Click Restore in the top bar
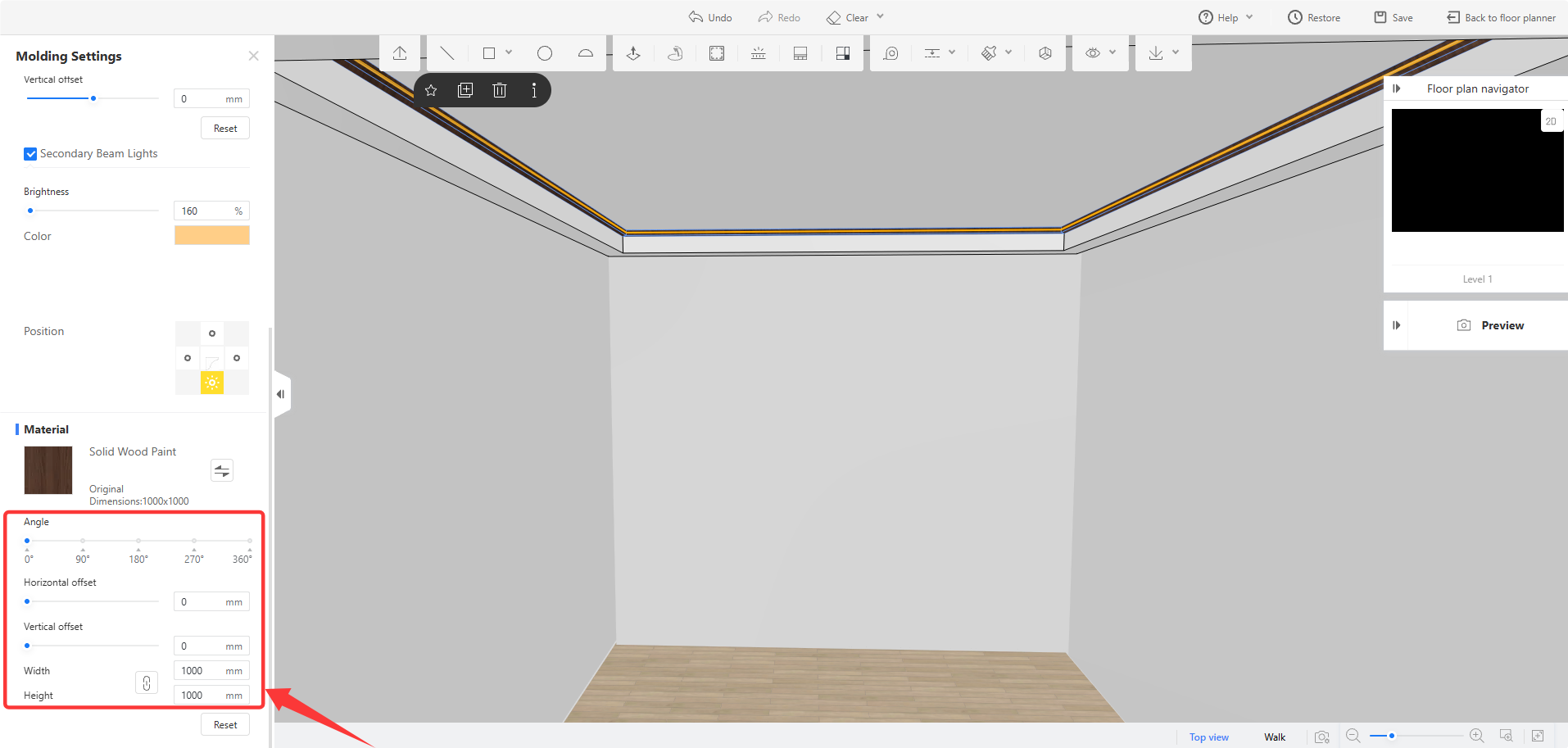 1314,17
